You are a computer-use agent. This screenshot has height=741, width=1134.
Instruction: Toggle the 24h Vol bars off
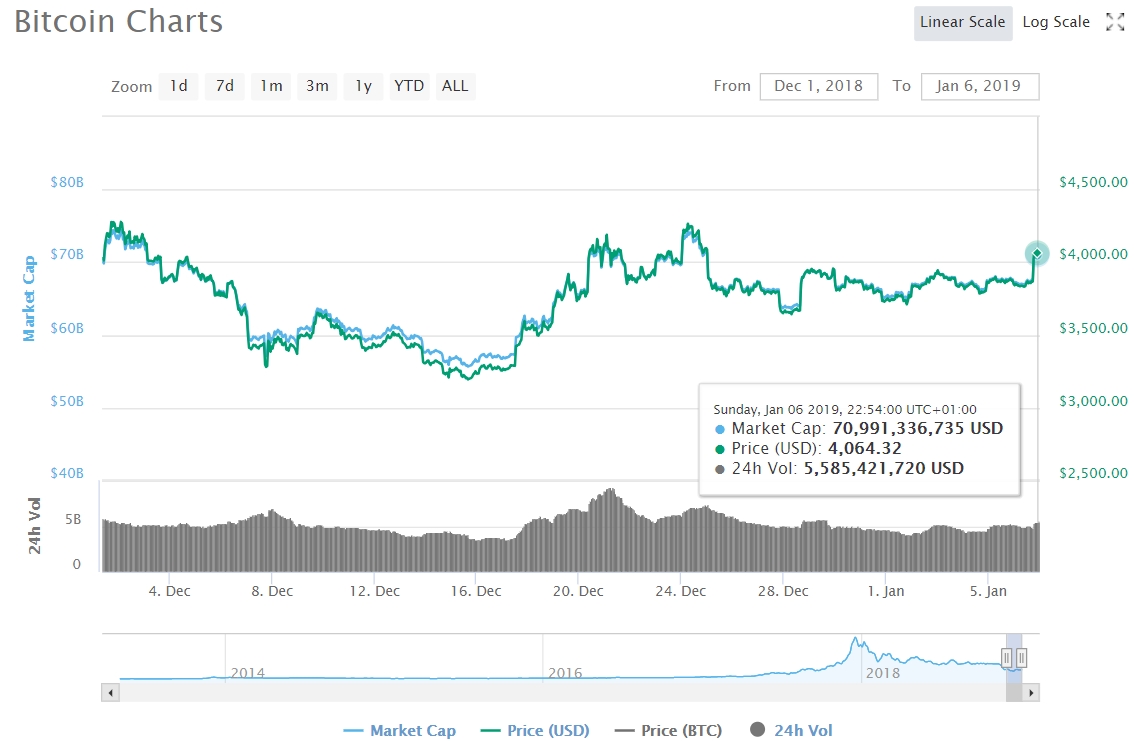pyautogui.click(x=790, y=731)
